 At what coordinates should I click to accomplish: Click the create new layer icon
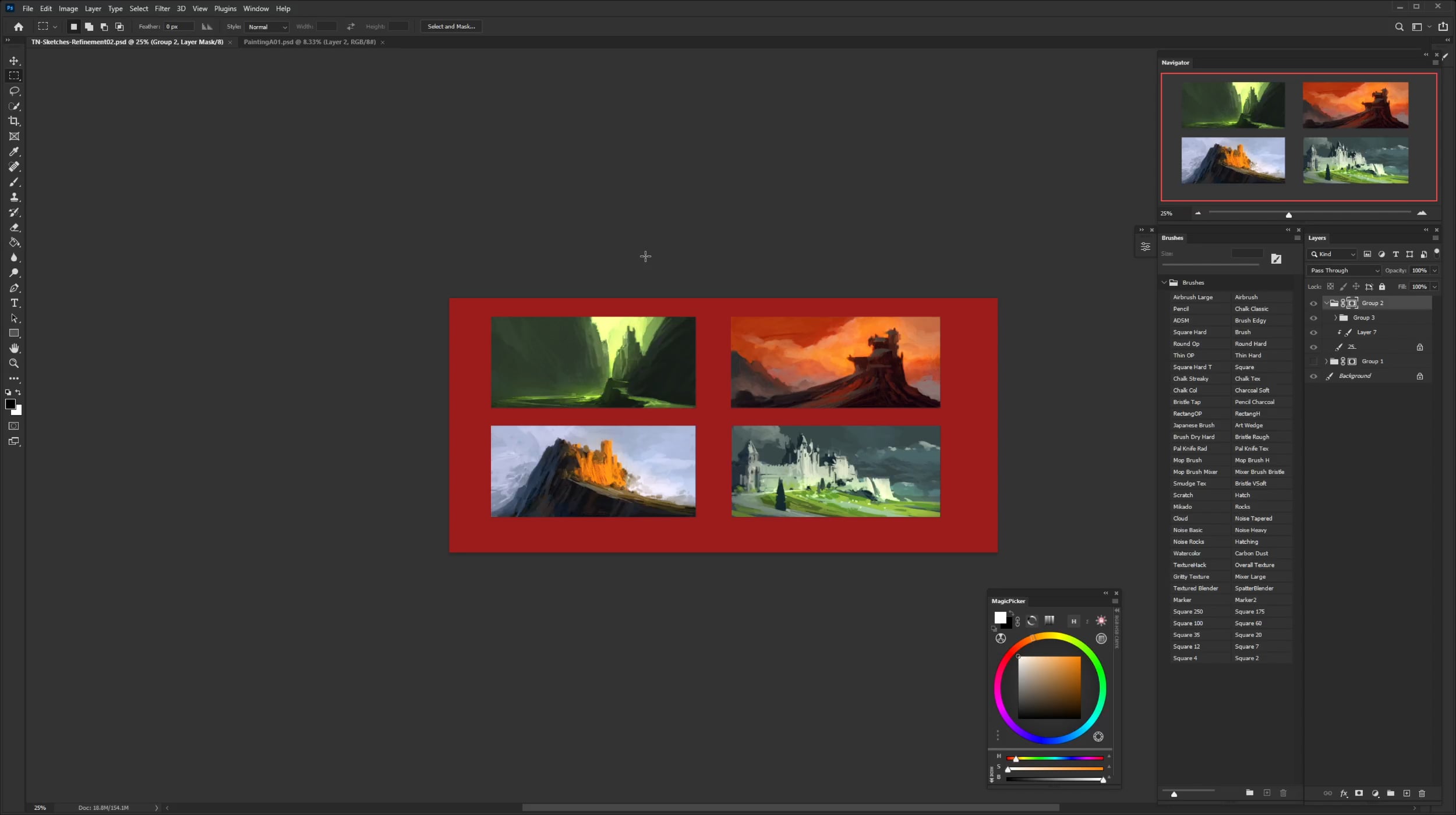point(1406,793)
